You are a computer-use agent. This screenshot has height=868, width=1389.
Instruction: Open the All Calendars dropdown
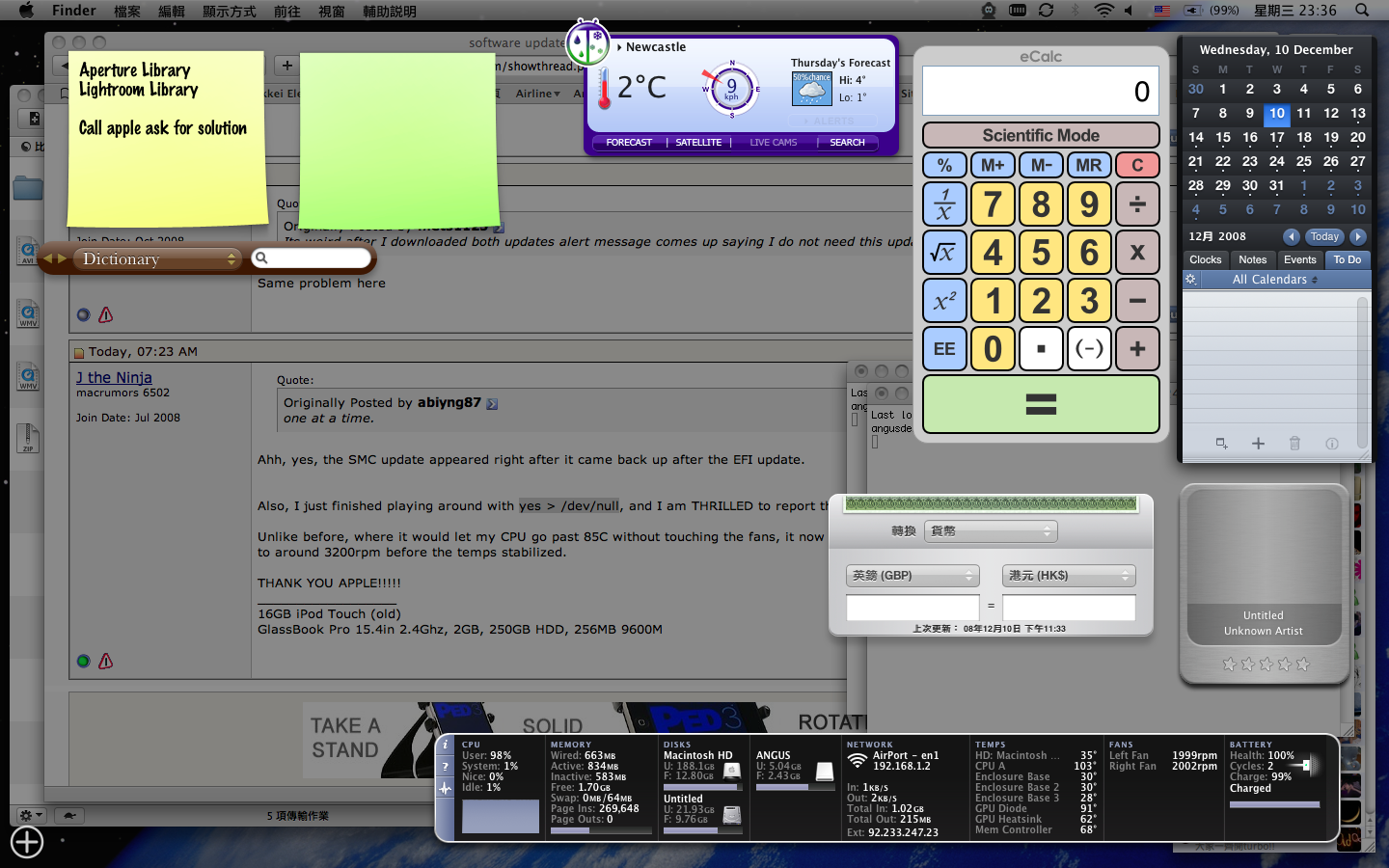pos(1275,280)
